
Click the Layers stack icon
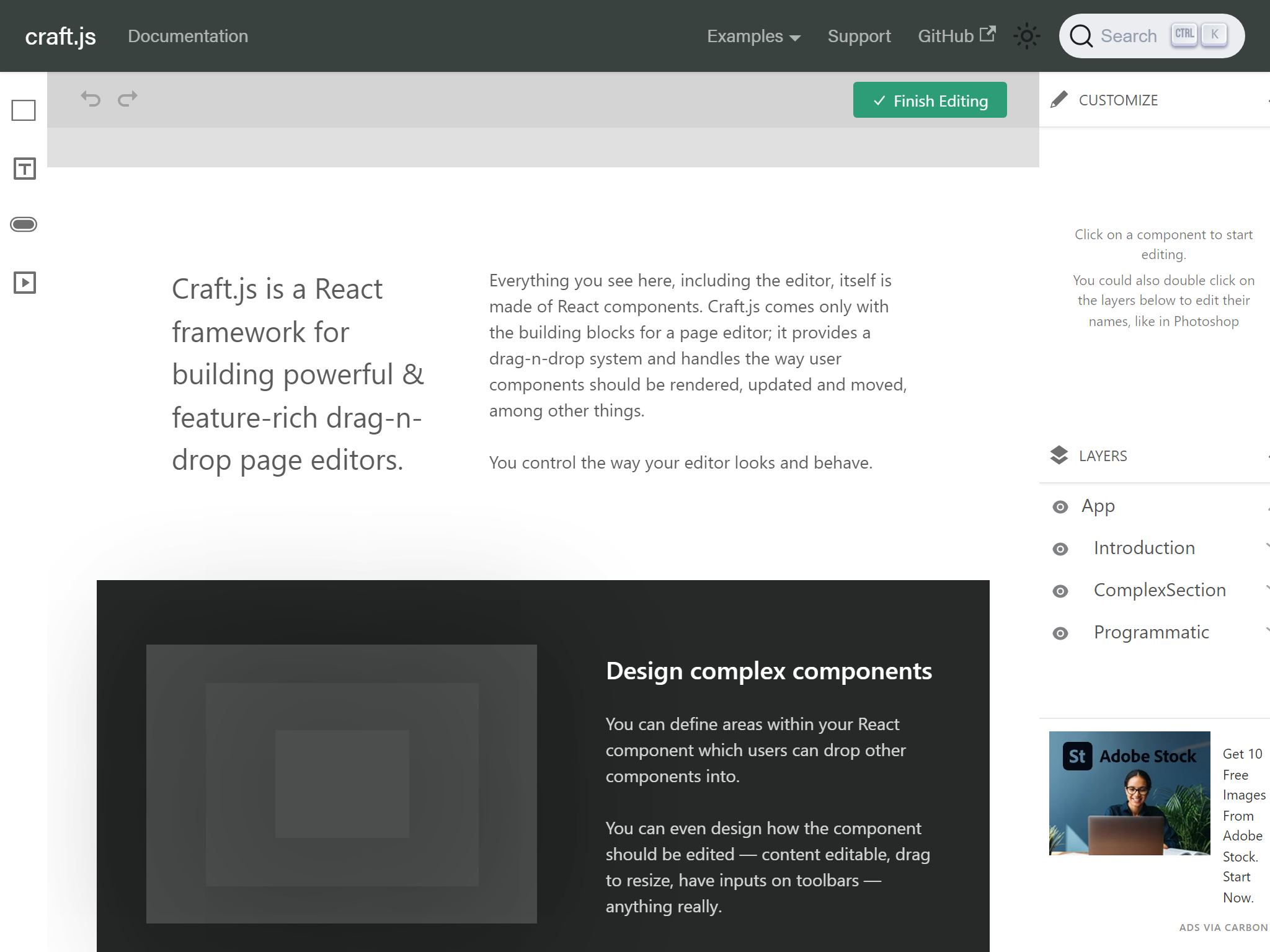coord(1059,455)
